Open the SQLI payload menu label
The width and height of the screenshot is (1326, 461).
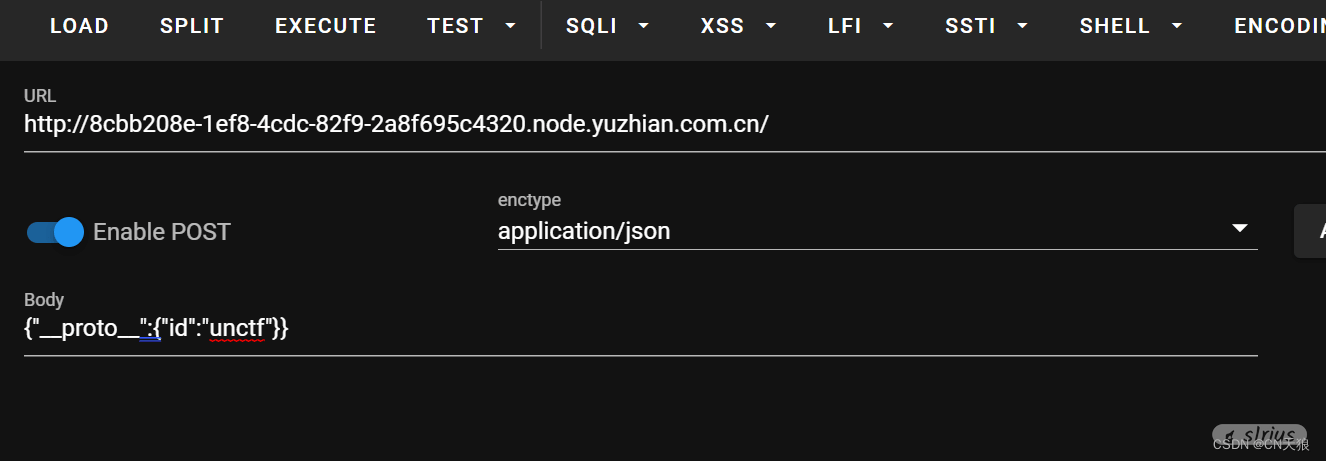coord(591,26)
